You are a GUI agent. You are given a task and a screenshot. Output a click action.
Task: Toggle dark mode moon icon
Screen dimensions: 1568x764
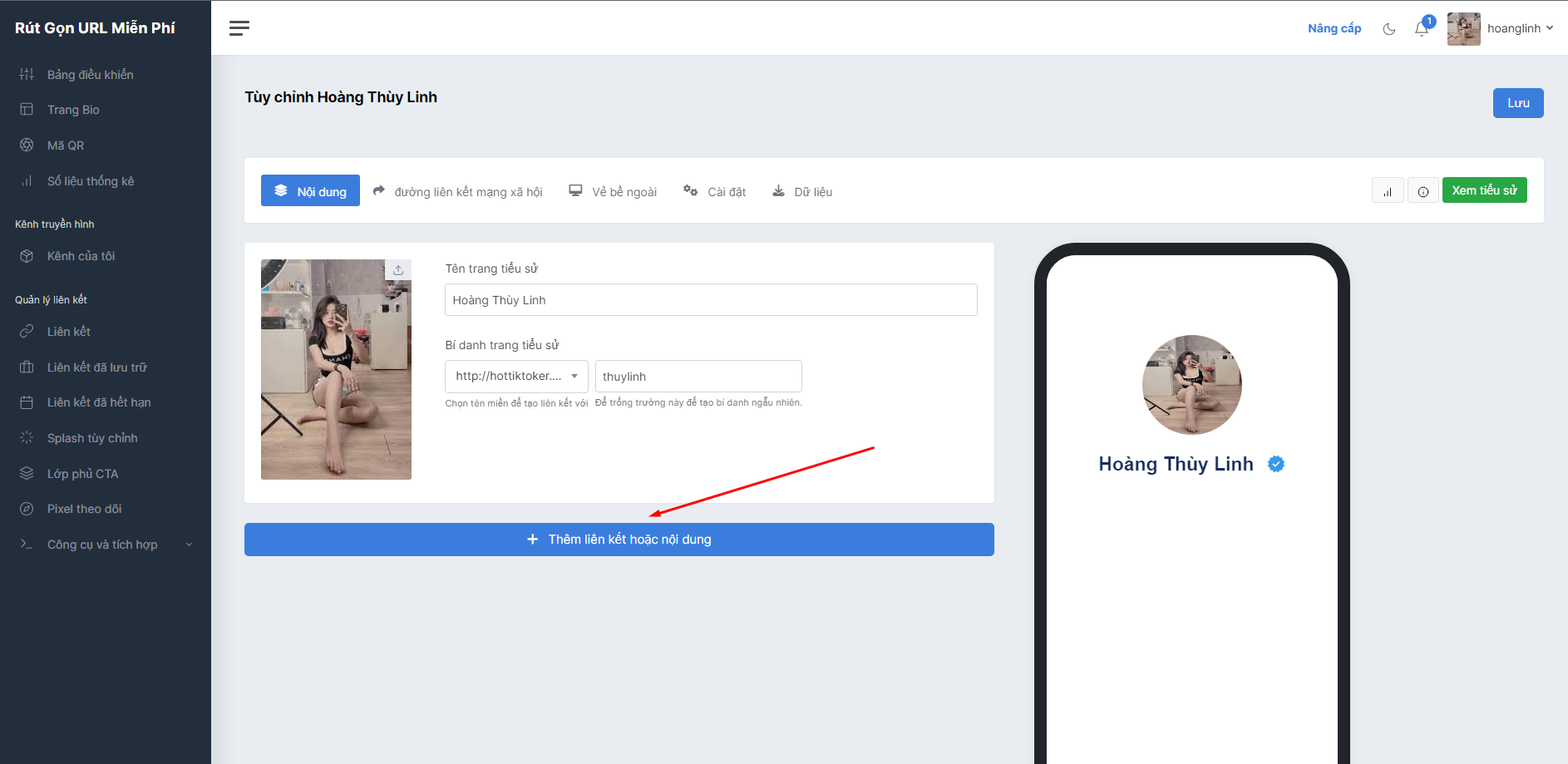[x=1388, y=29]
